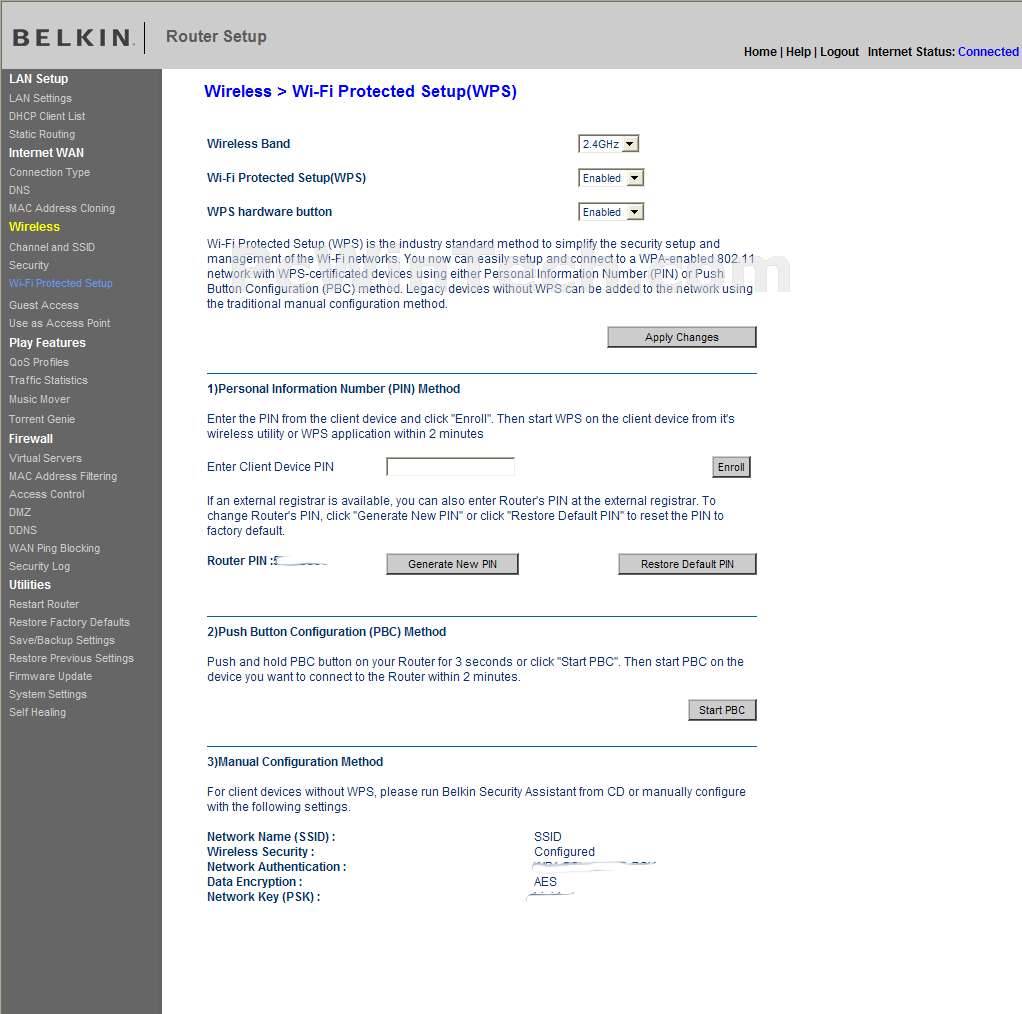1022x1014 pixels.
Task: Click the Enroll button
Action: pos(731,467)
